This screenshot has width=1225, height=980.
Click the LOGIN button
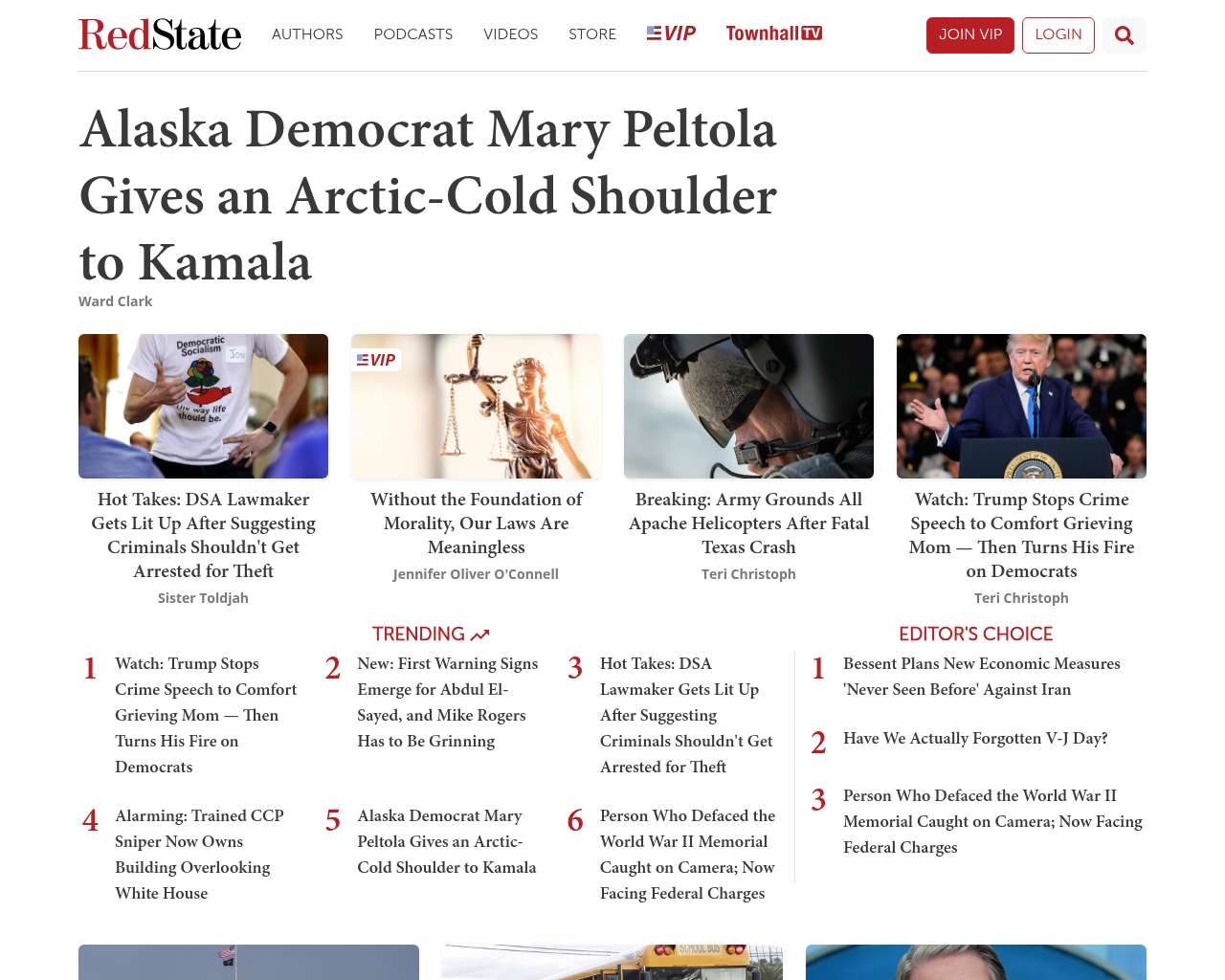1058,35
